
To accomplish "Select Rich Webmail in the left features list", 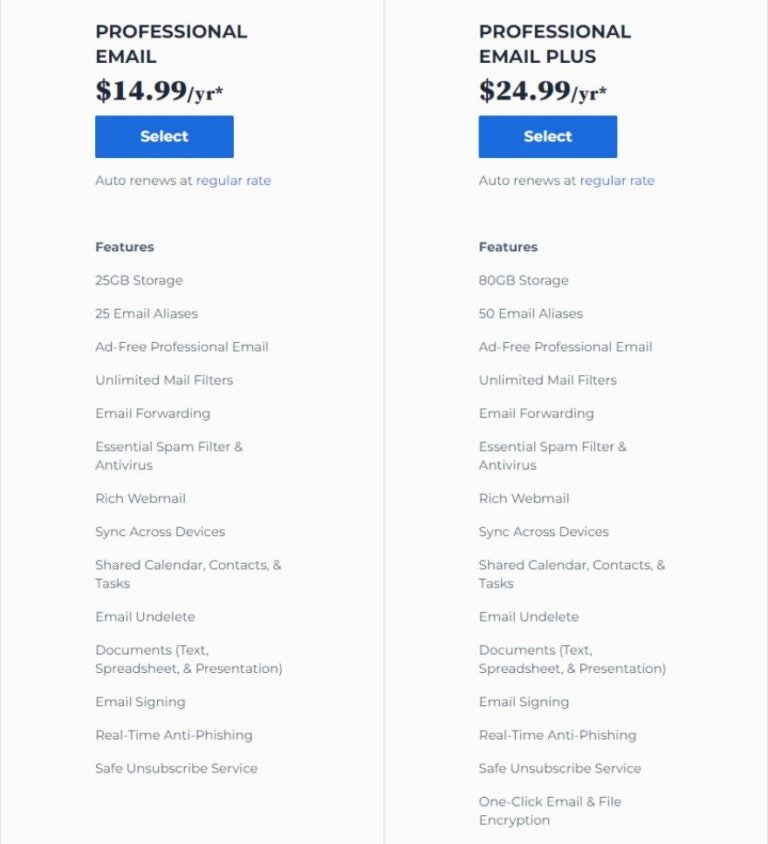I will pyautogui.click(x=139, y=498).
